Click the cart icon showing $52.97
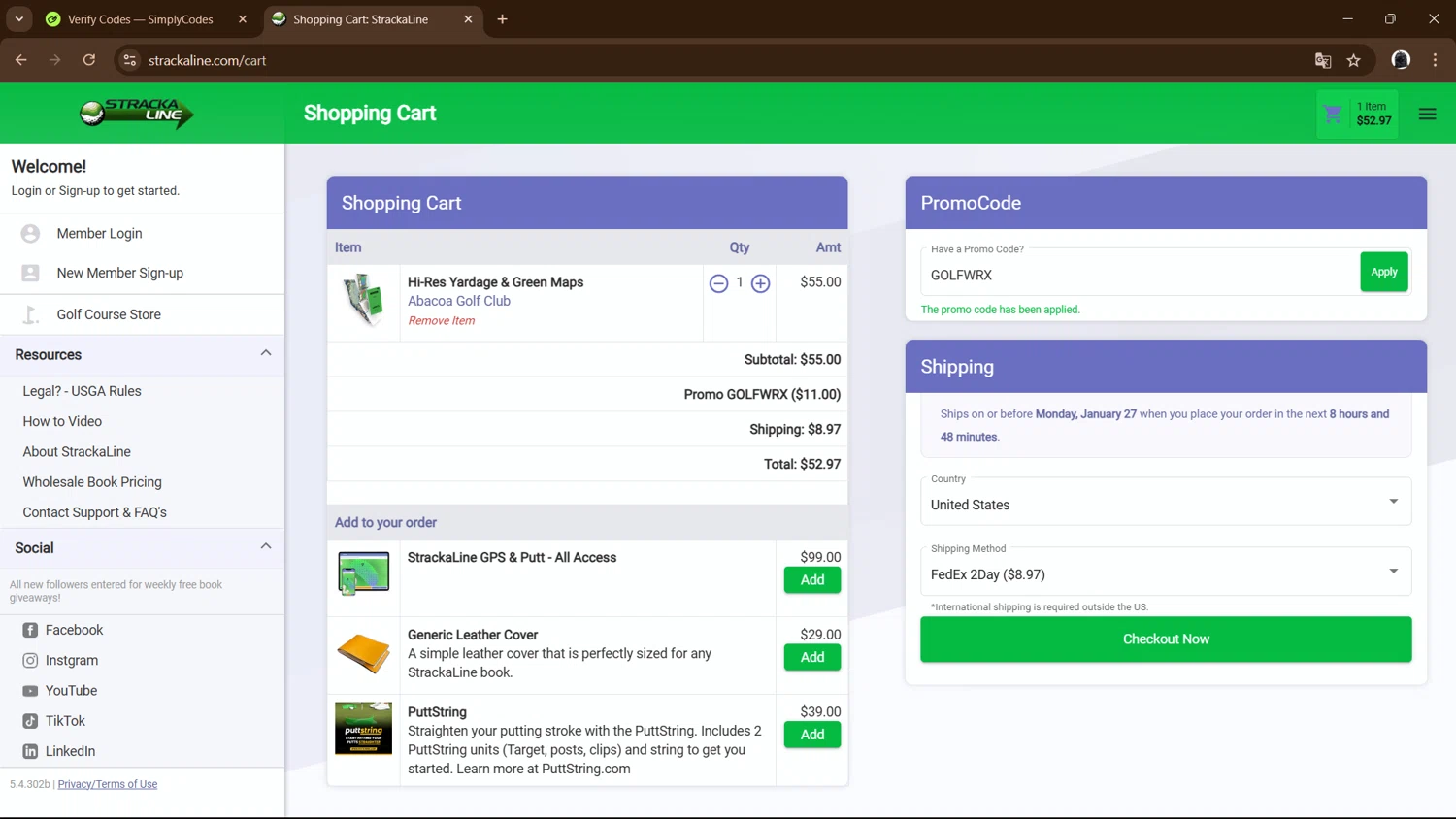The width and height of the screenshot is (1456, 819). [1357, 114]
